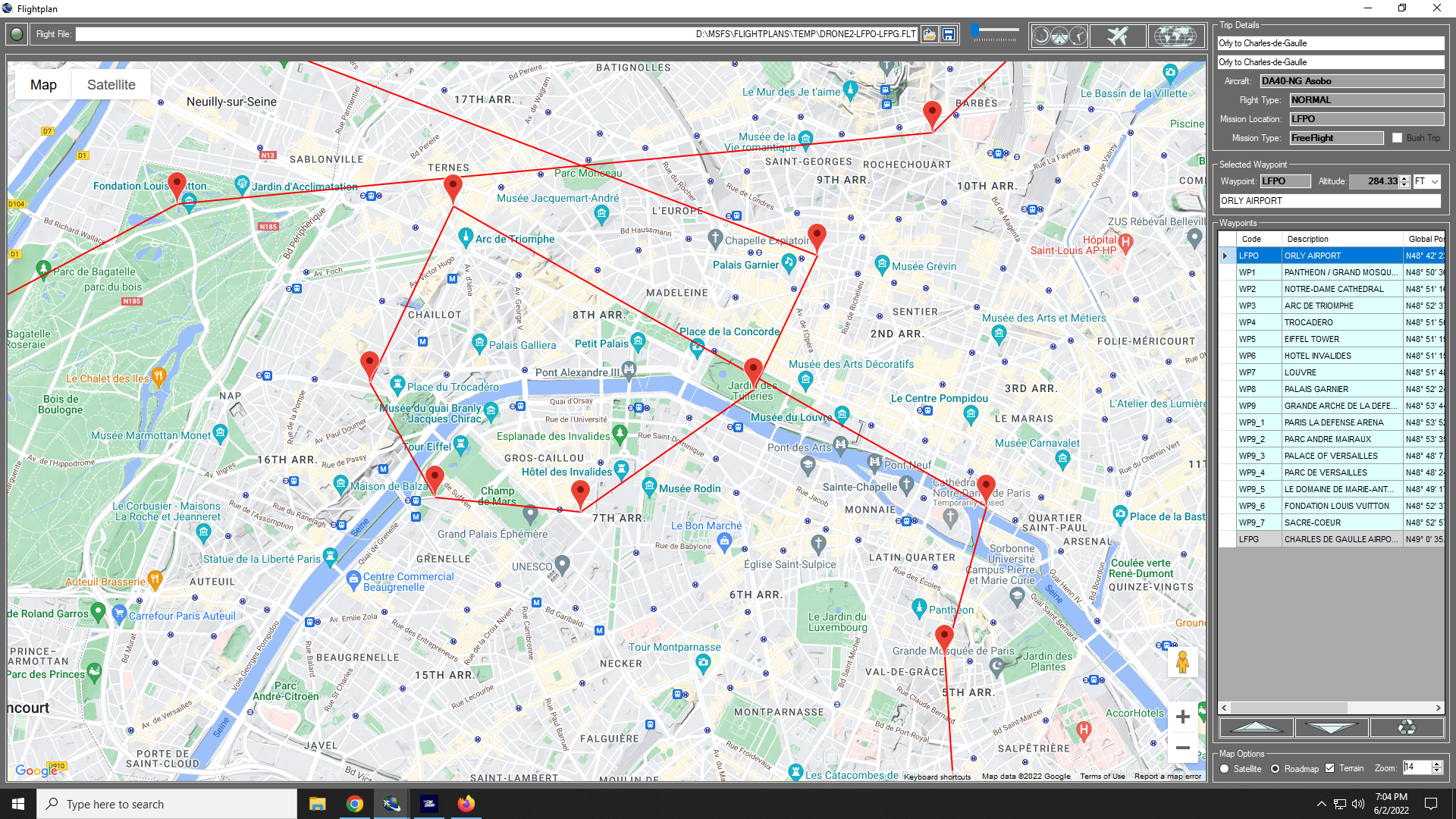
Task: Open a flight file with the folder icon
Action: coord(930,34)
